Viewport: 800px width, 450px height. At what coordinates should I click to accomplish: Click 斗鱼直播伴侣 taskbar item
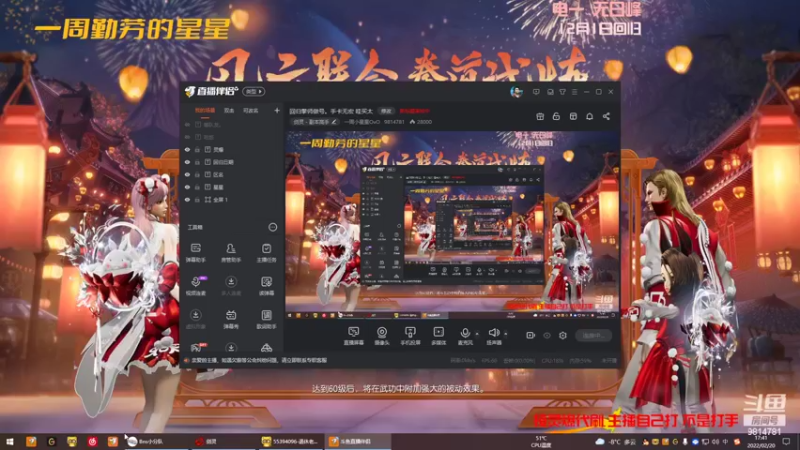[357, 441]
